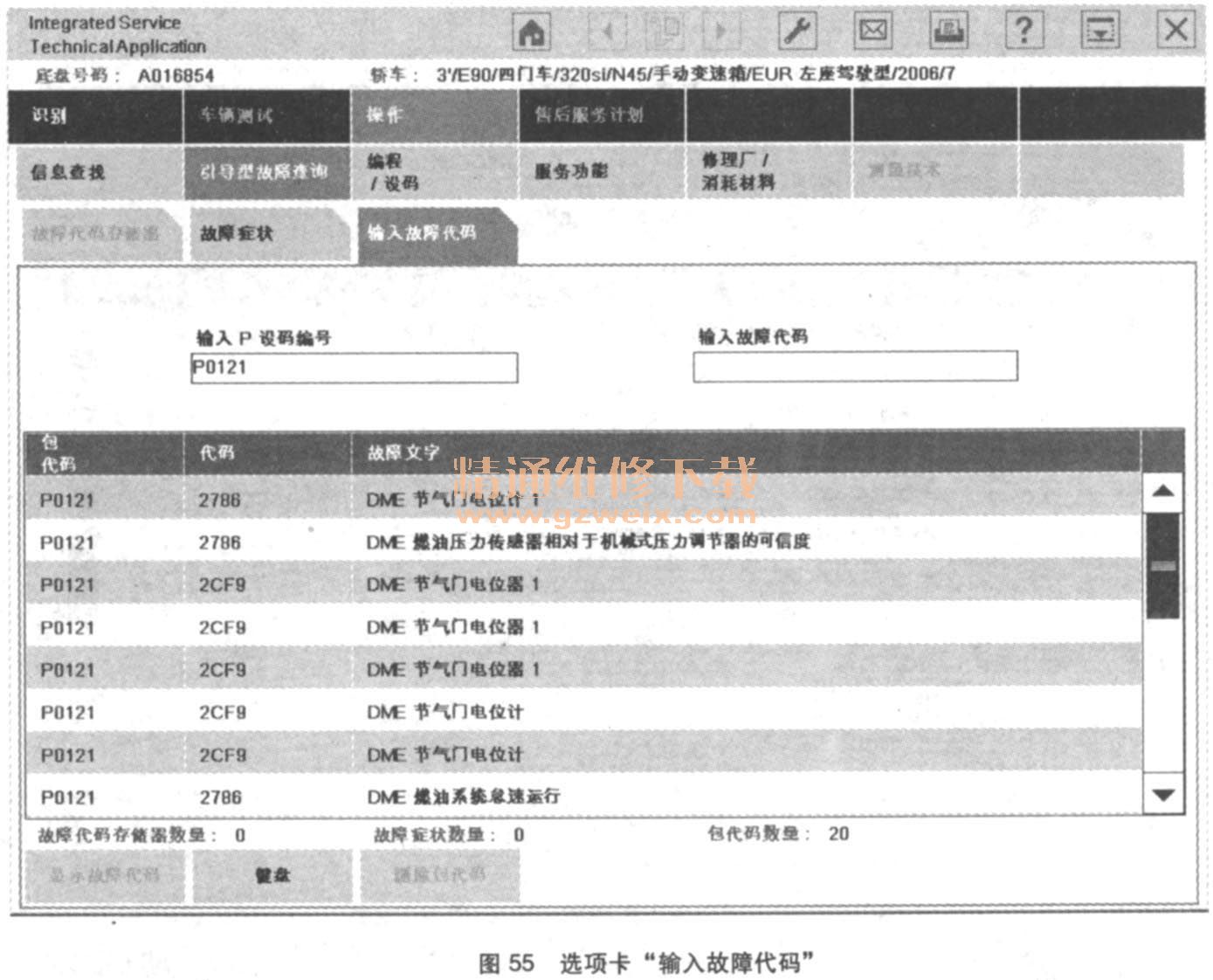Select row 2786 DME 节气门电位计 1

582,500
